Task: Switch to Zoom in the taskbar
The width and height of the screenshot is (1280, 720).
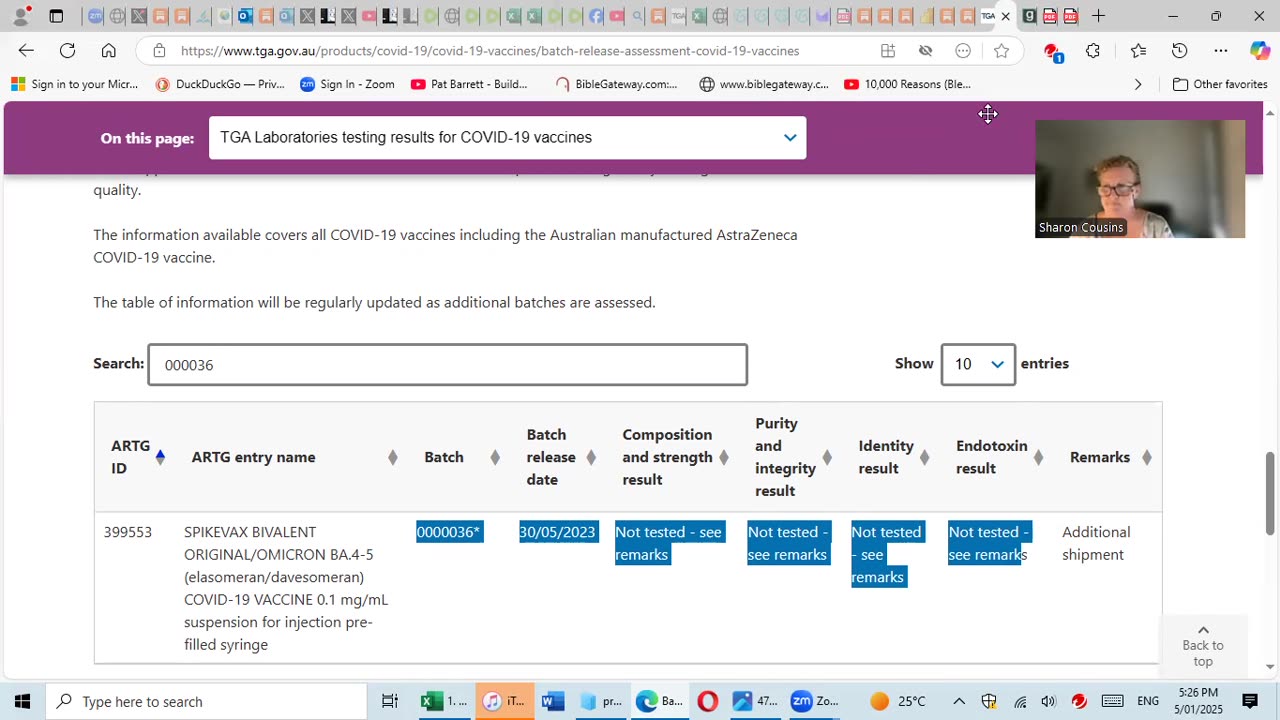Action: click(x=814, y=701)
